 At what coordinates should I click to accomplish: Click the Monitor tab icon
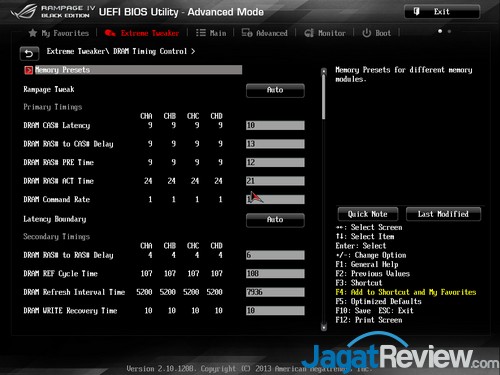coord(309,33)
